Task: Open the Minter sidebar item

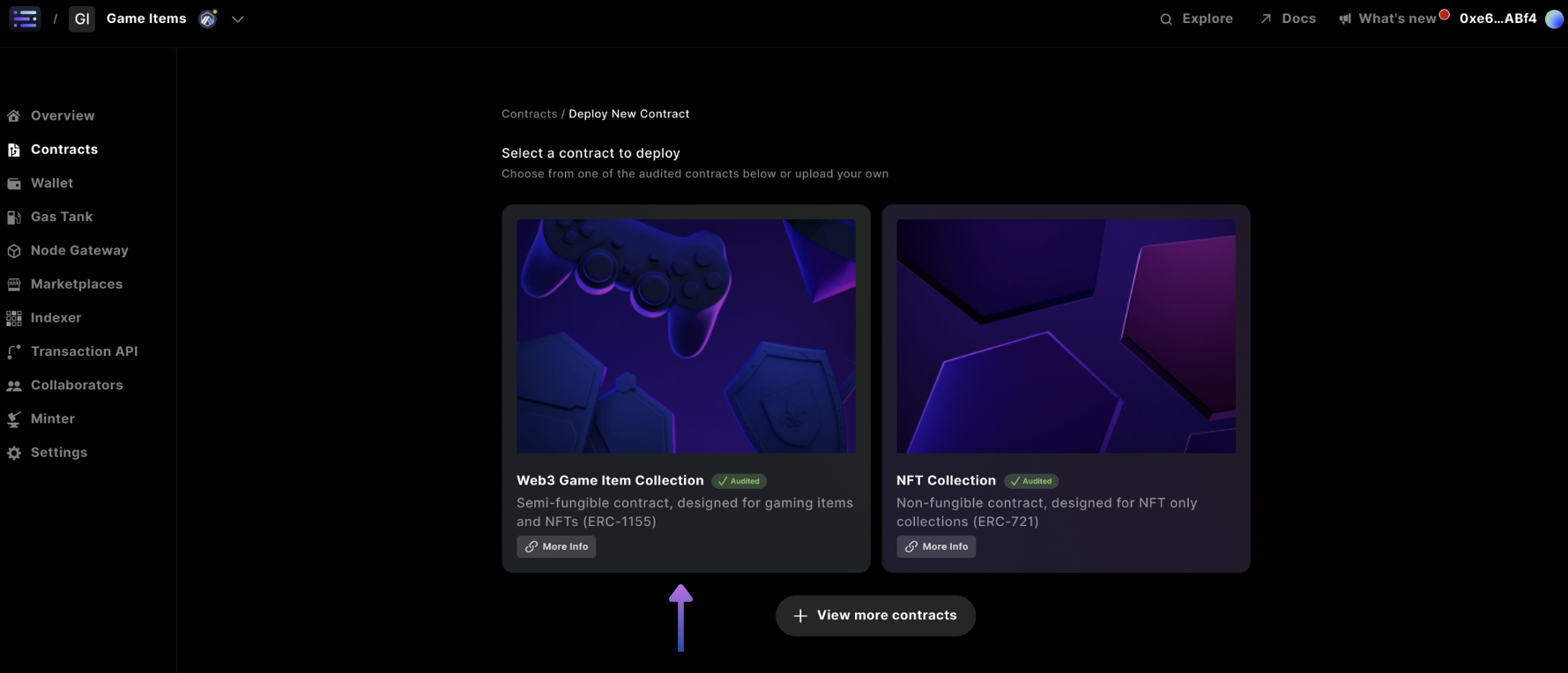Action: [52, 418]
